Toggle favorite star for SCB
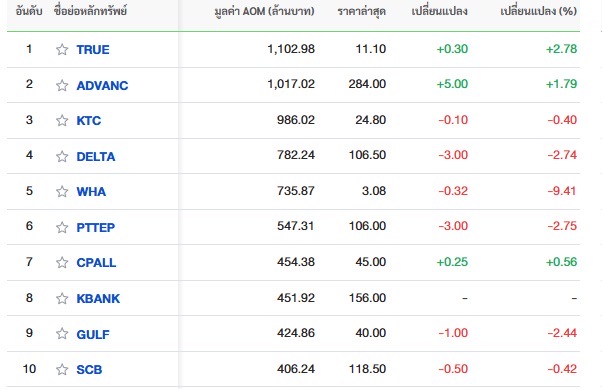Viewport: 602px width, 389px height. click(x=62, y=369)
